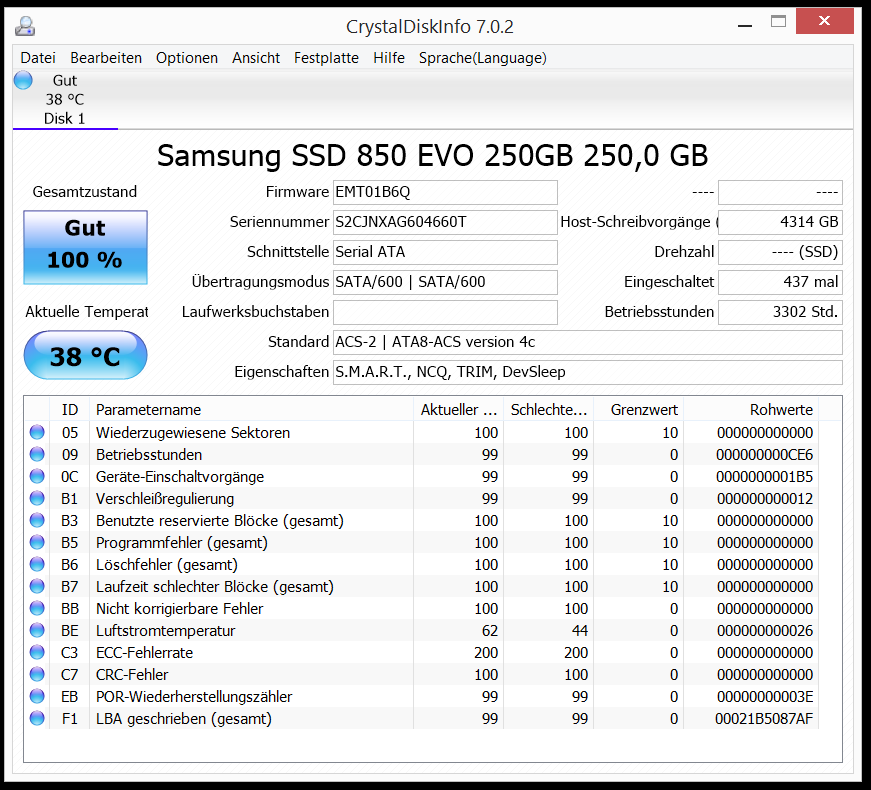Open the Ansicht menu

[x=256, y=58]
